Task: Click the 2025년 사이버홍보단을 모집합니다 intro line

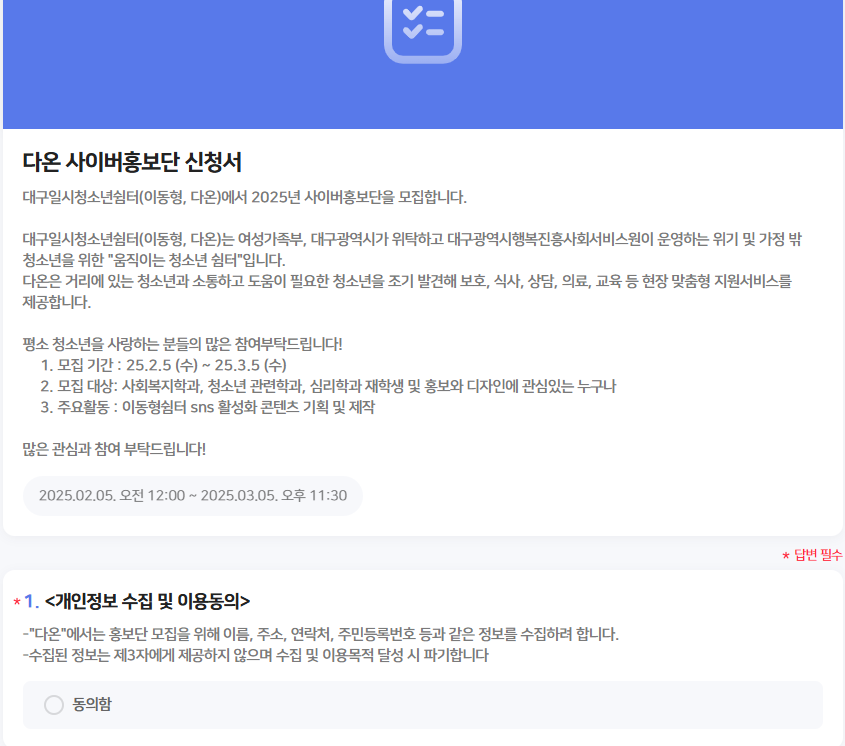Action: pos(244,196)
